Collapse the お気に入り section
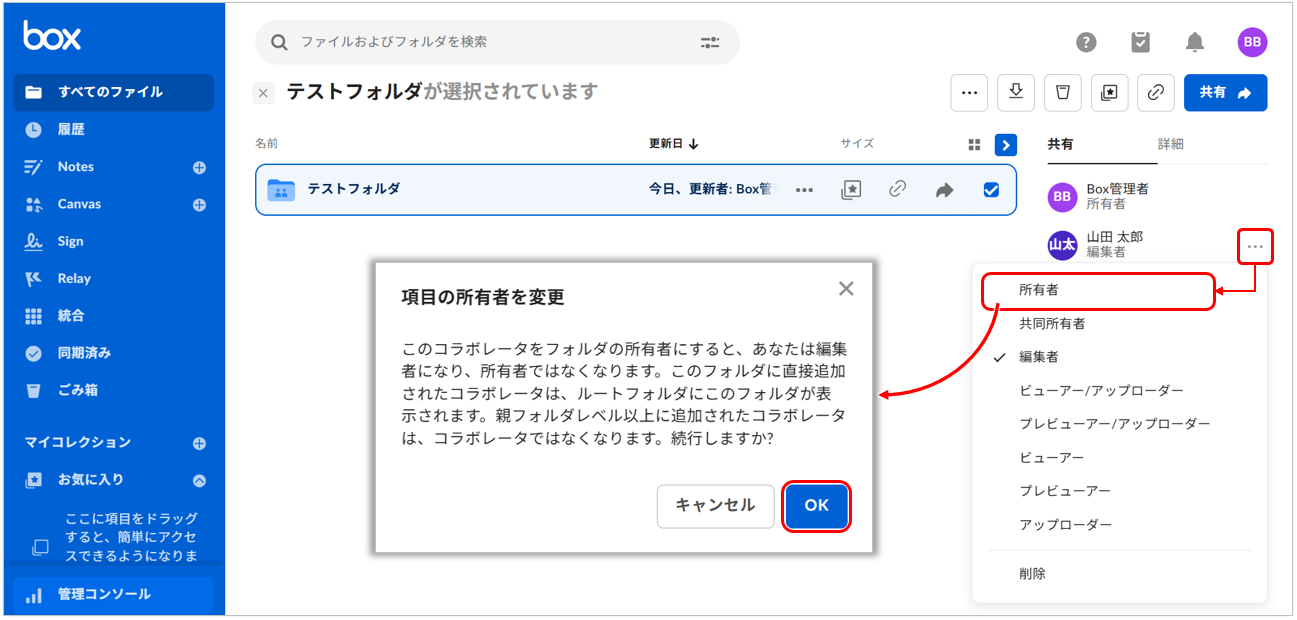Screen dimensions: 1297x620 (199, 480)
